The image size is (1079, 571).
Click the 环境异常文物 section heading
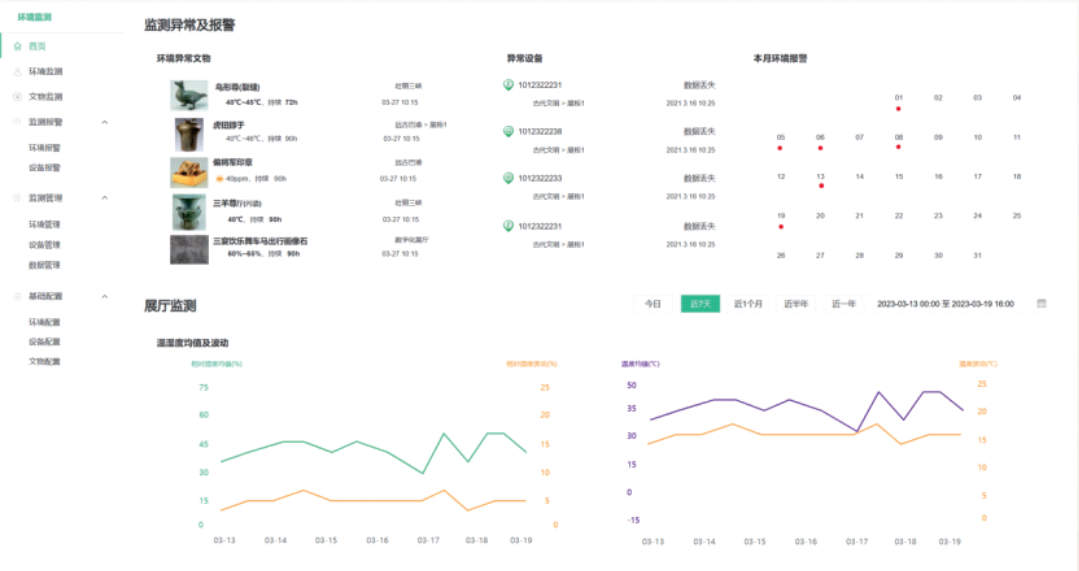point(184,58)
